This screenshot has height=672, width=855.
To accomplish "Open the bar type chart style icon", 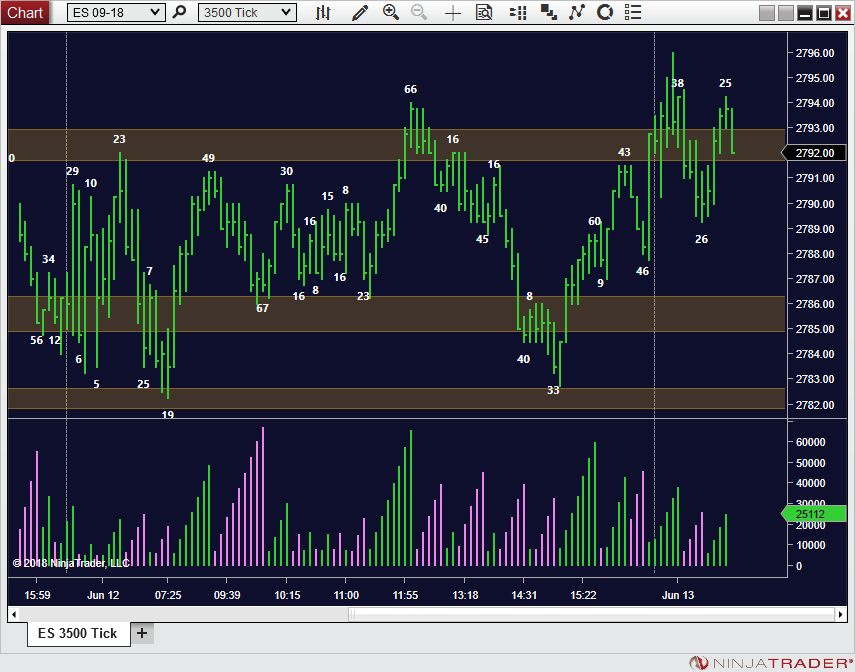I will [323, 12].
